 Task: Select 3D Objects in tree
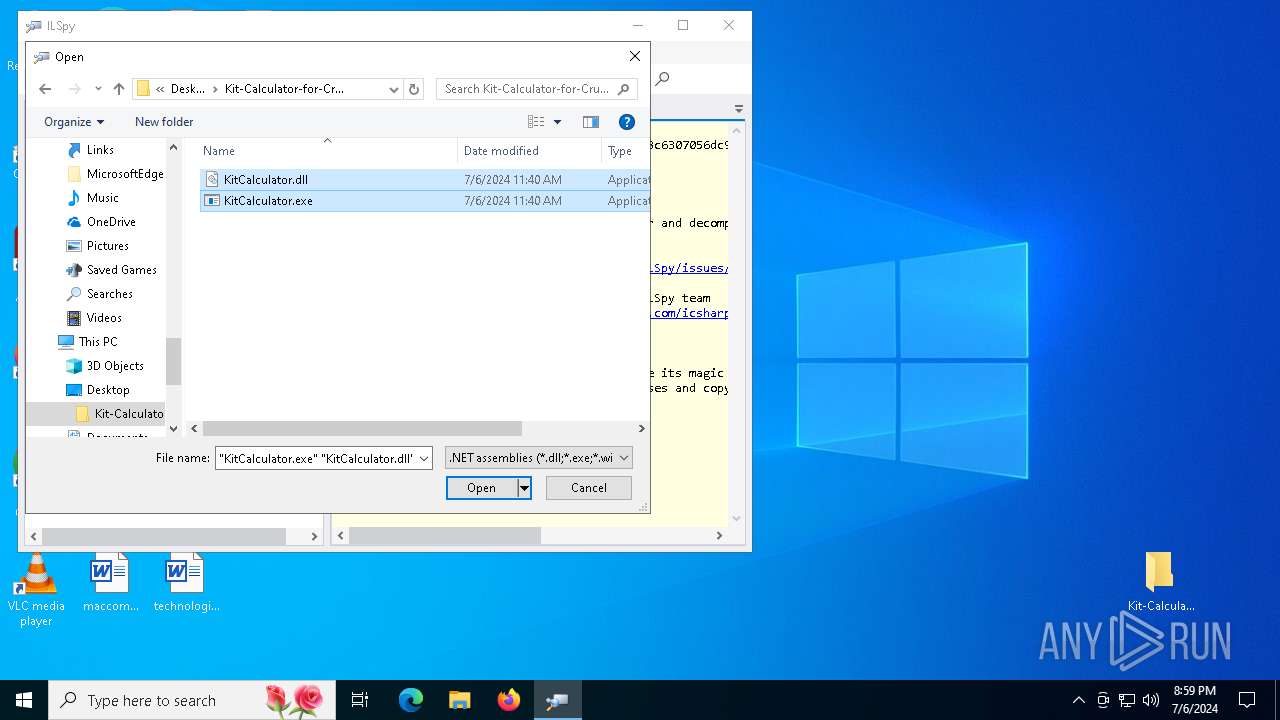tap(115, 366)
